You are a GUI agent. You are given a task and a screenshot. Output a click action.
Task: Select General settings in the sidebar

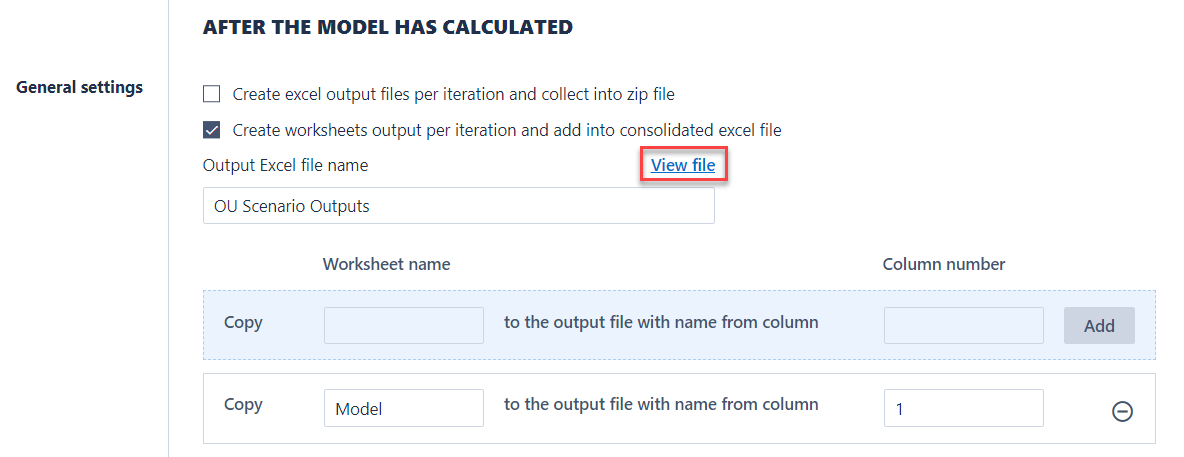(x=79, y=87)
